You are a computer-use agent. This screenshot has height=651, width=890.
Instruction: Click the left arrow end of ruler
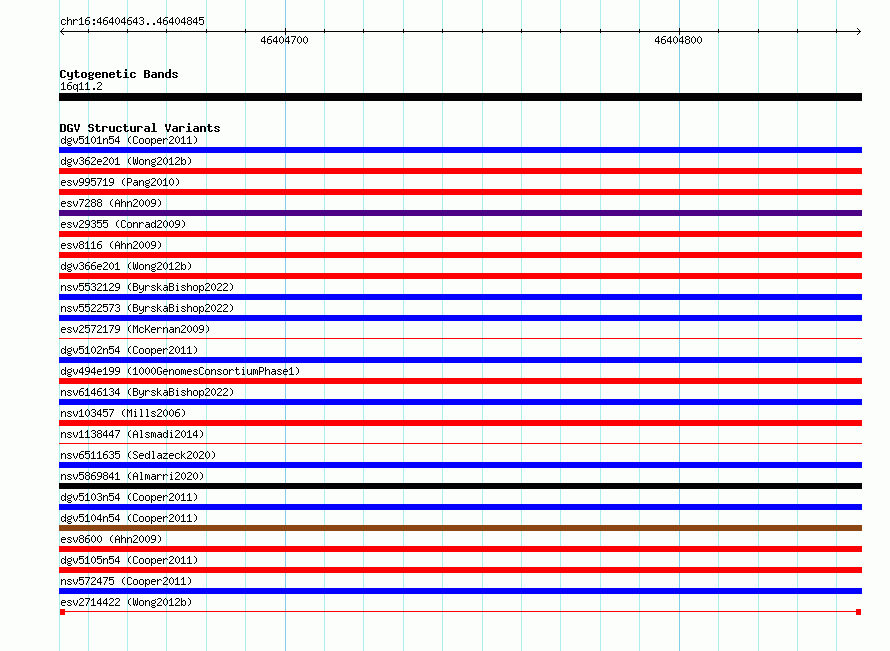[x=62, y=31]
